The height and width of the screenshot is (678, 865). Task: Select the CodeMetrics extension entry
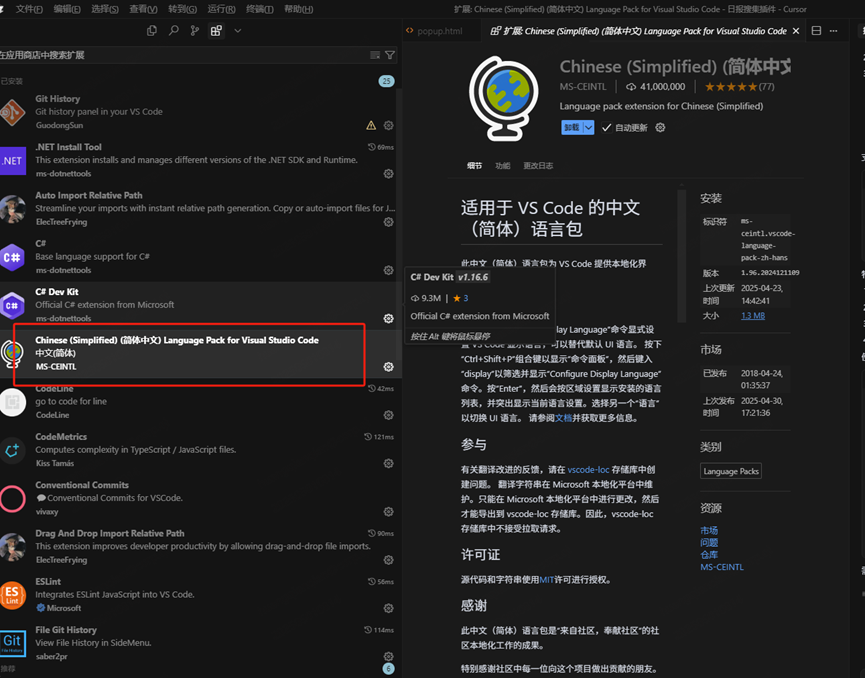point(199,450)
